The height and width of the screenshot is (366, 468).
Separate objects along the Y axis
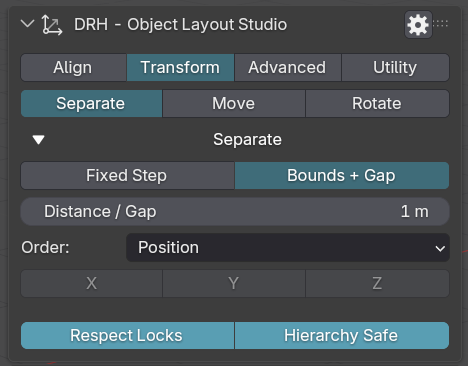(x=234, y=283)
